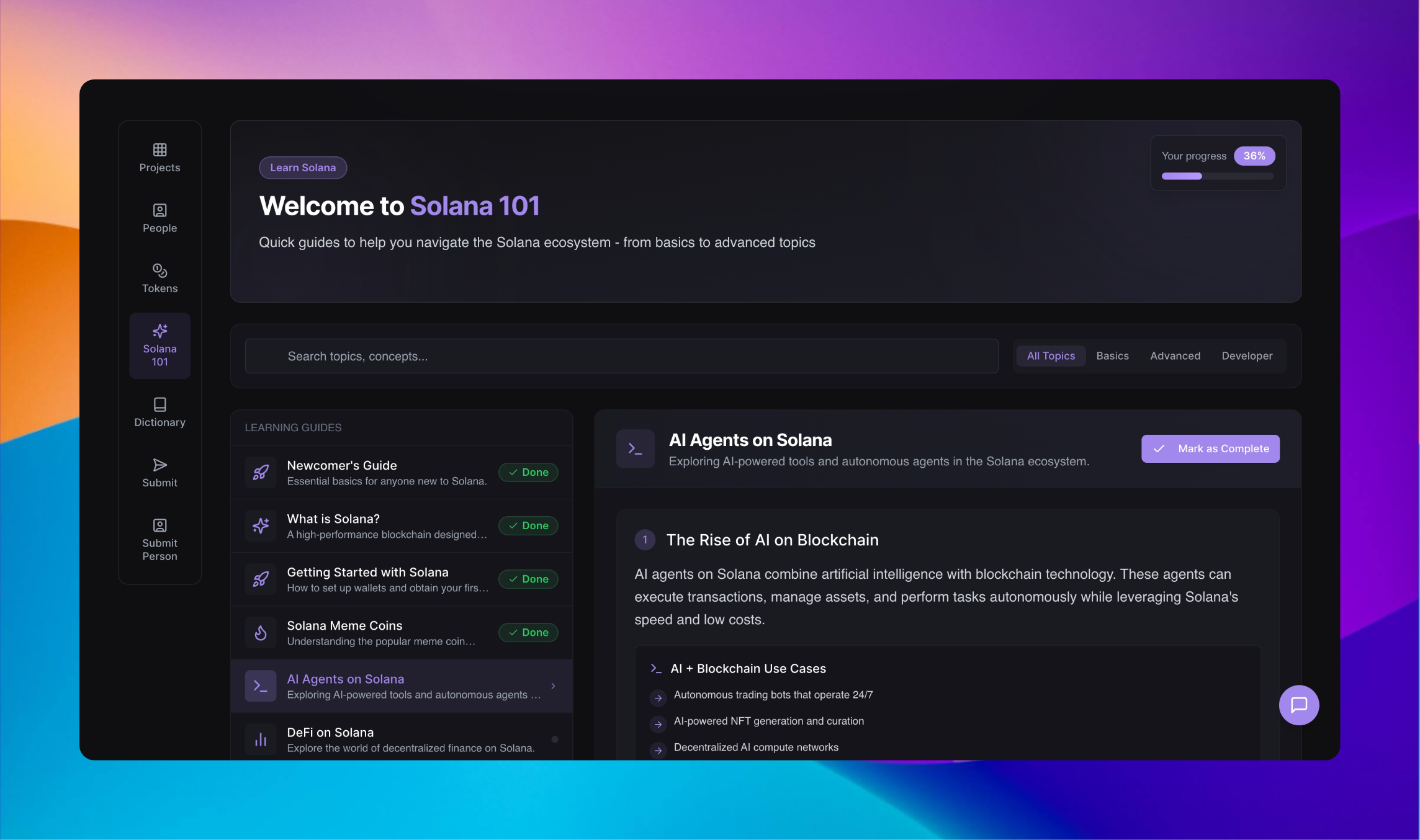Open the People icon in sidebar
This screenshot has height=840, width=1420.
pyautogui.click(x=160, y=210)
